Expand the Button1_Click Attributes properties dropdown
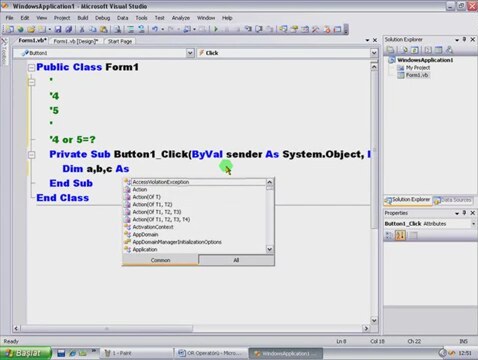Viewport: 478px width, 360px height. (473, 224)
